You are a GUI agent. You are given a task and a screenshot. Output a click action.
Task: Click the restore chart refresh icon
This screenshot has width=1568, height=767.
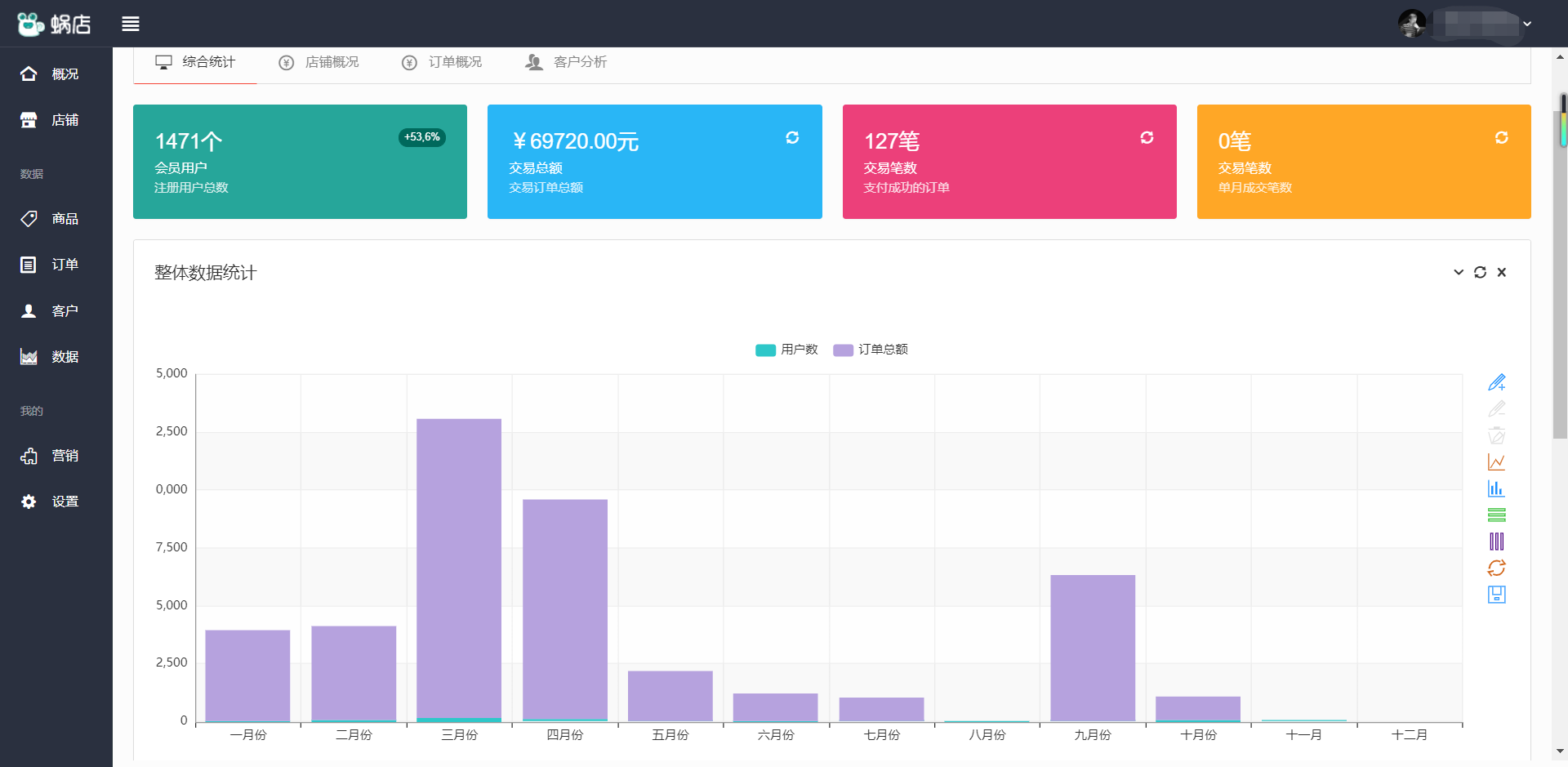[x=1496, y=568]
